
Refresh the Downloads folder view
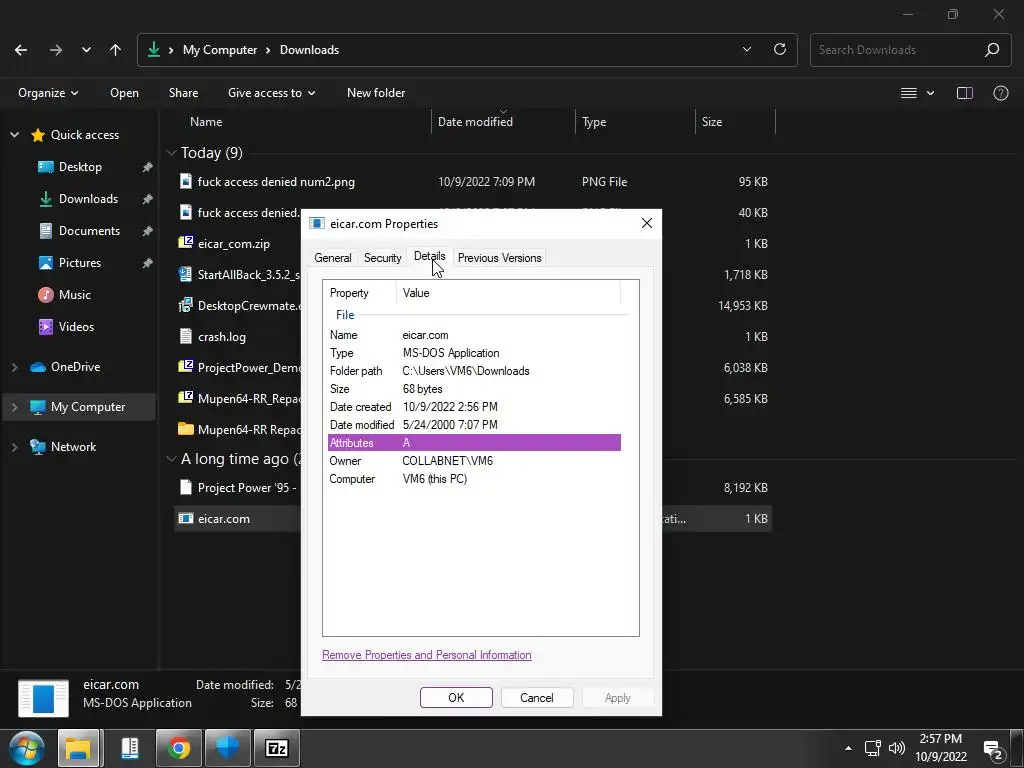pyautogui.click(x=780, y=50)
